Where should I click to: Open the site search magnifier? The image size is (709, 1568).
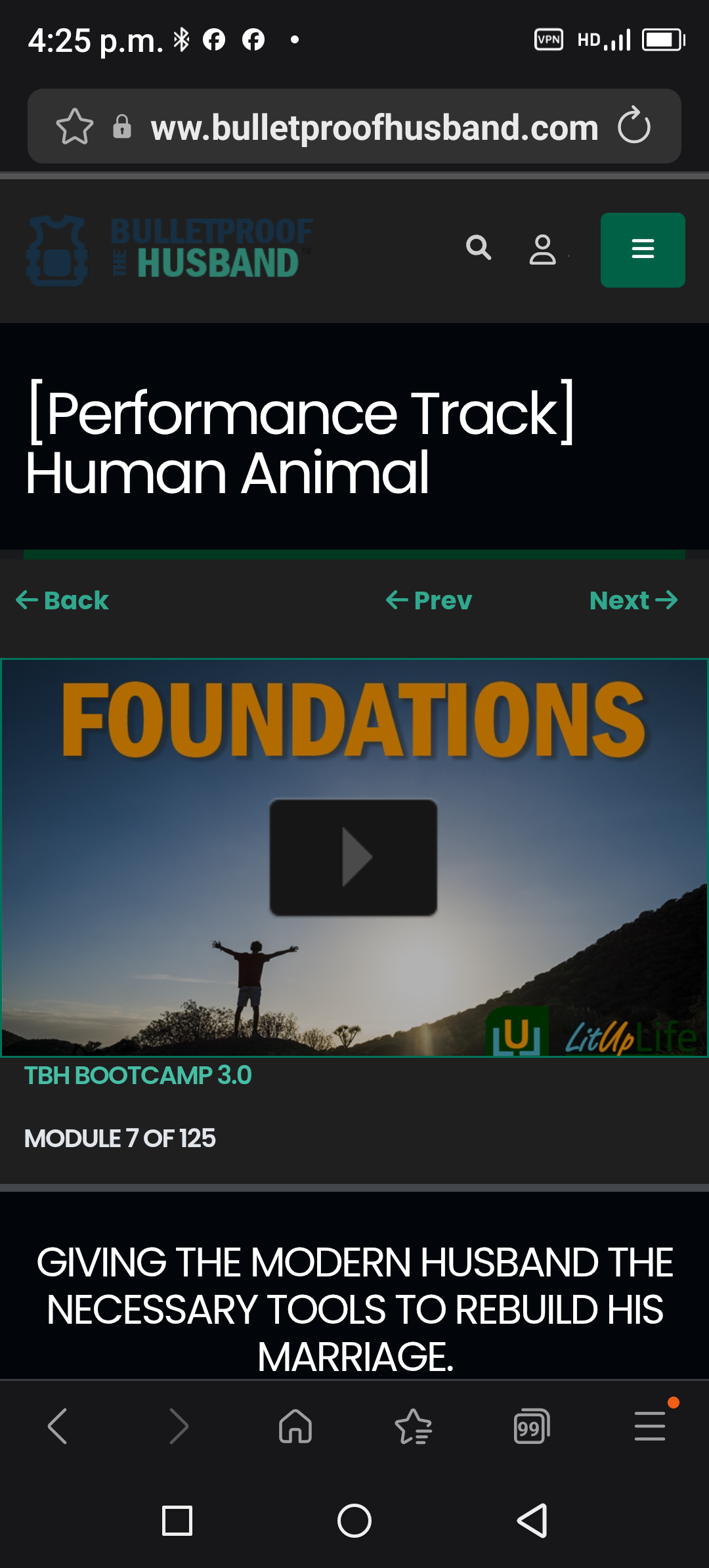pyautogui.click(x=479, y=248)
